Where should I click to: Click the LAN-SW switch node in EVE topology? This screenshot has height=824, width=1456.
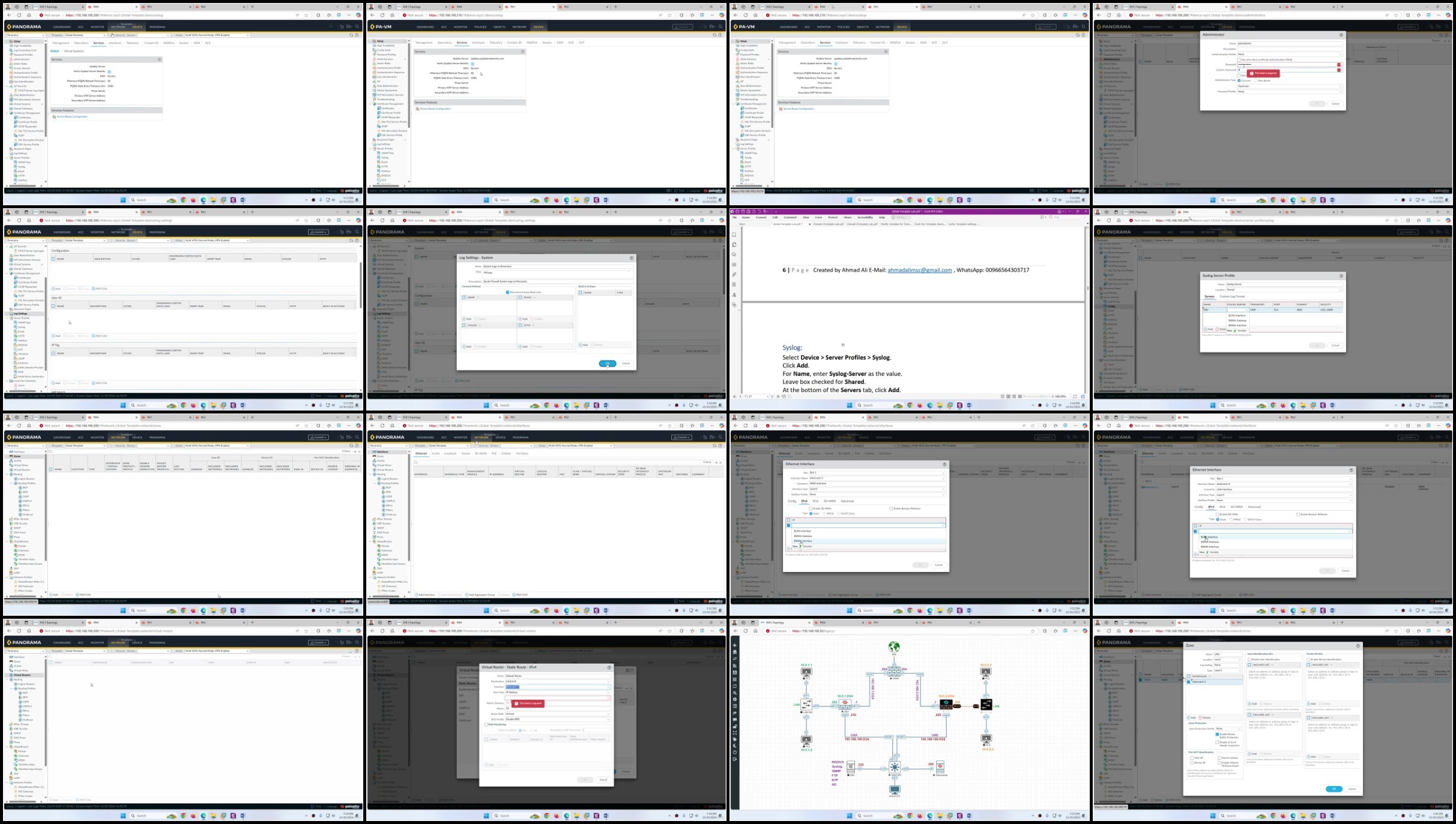coord(806,705)
